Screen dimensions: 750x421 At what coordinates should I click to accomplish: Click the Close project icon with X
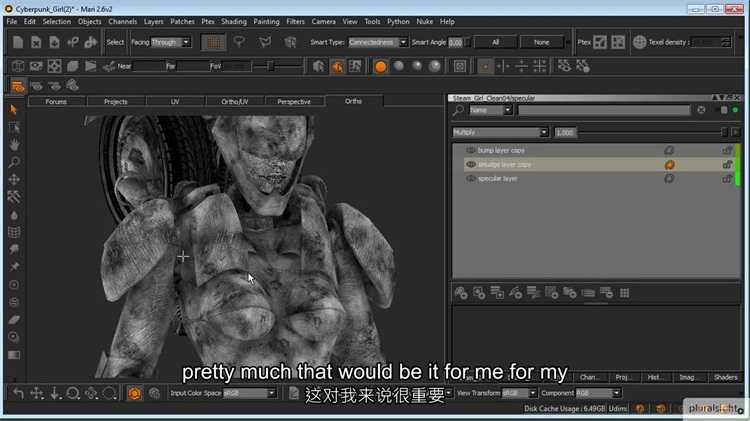[36, 42]
